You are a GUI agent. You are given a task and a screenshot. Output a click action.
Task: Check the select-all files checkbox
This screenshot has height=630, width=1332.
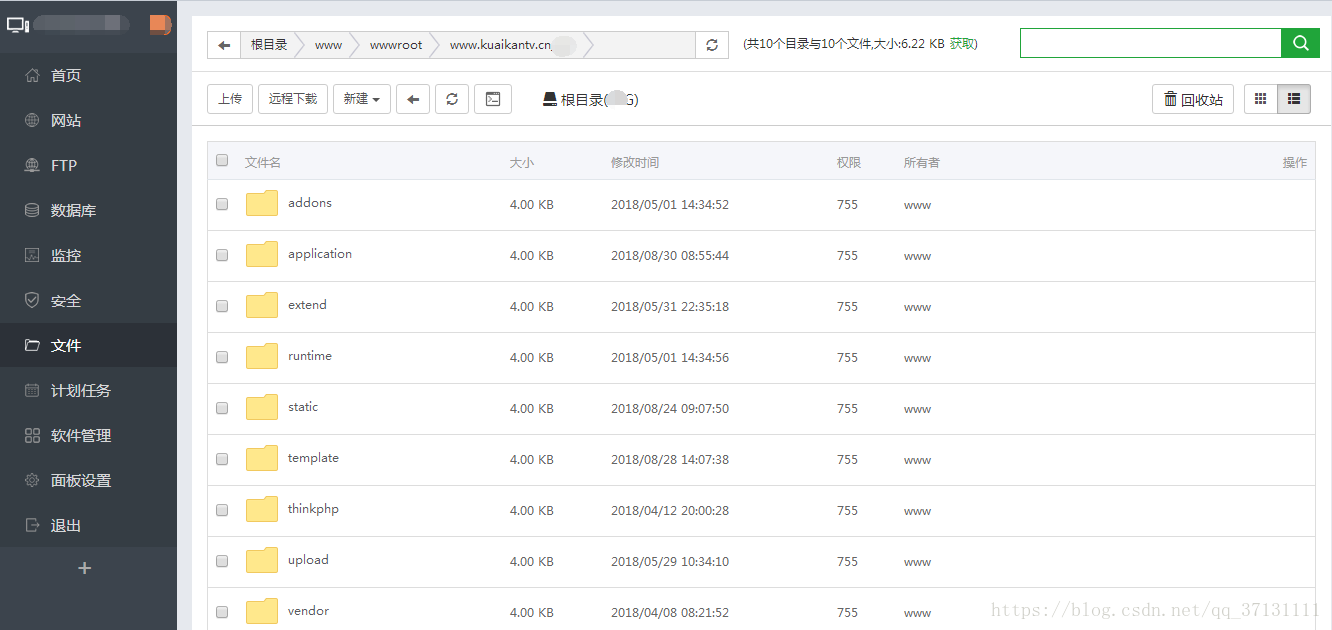click(222, 161)
